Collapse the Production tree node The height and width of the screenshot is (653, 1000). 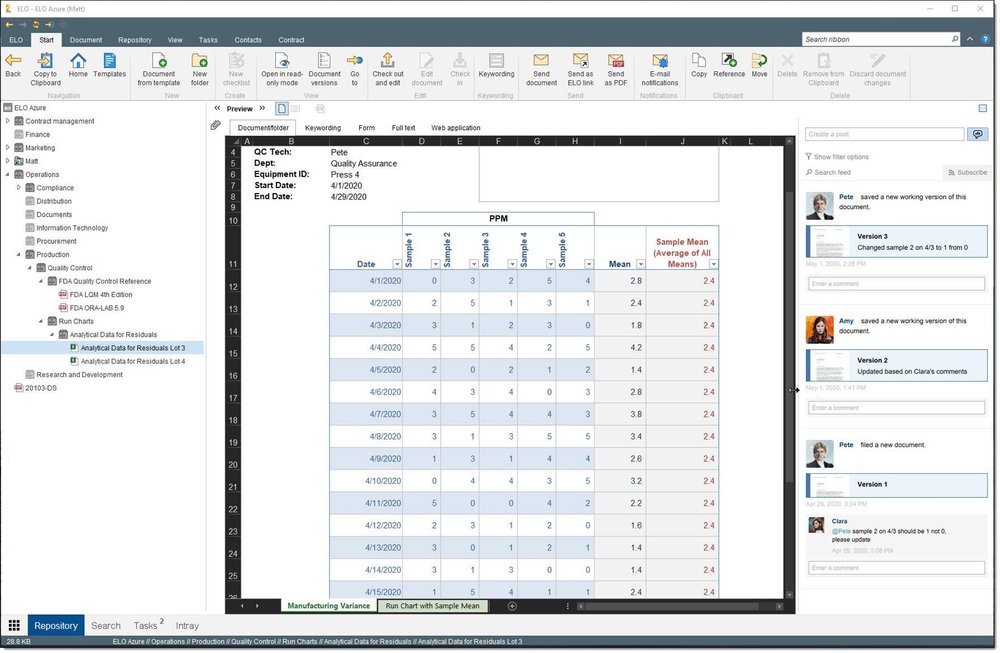click(x=18, y=254)
